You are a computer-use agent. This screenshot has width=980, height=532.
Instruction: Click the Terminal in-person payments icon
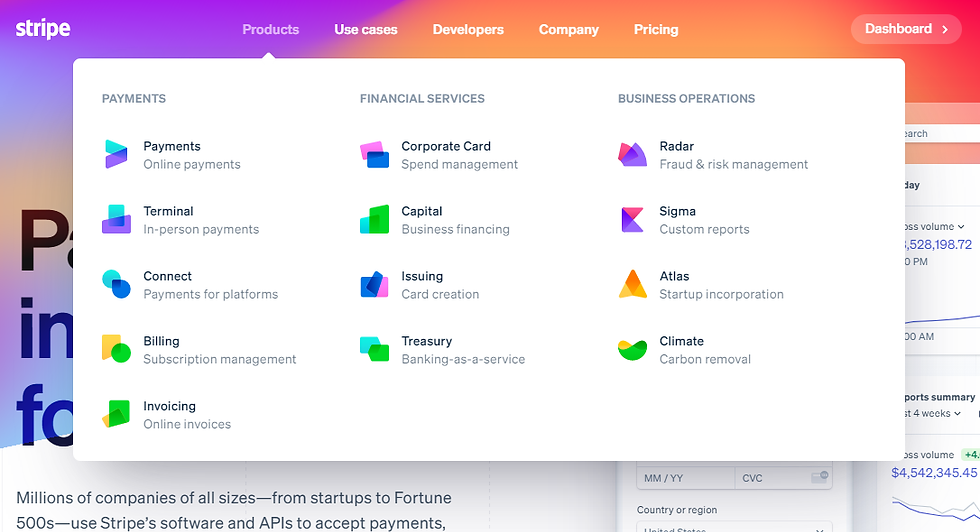116,219
